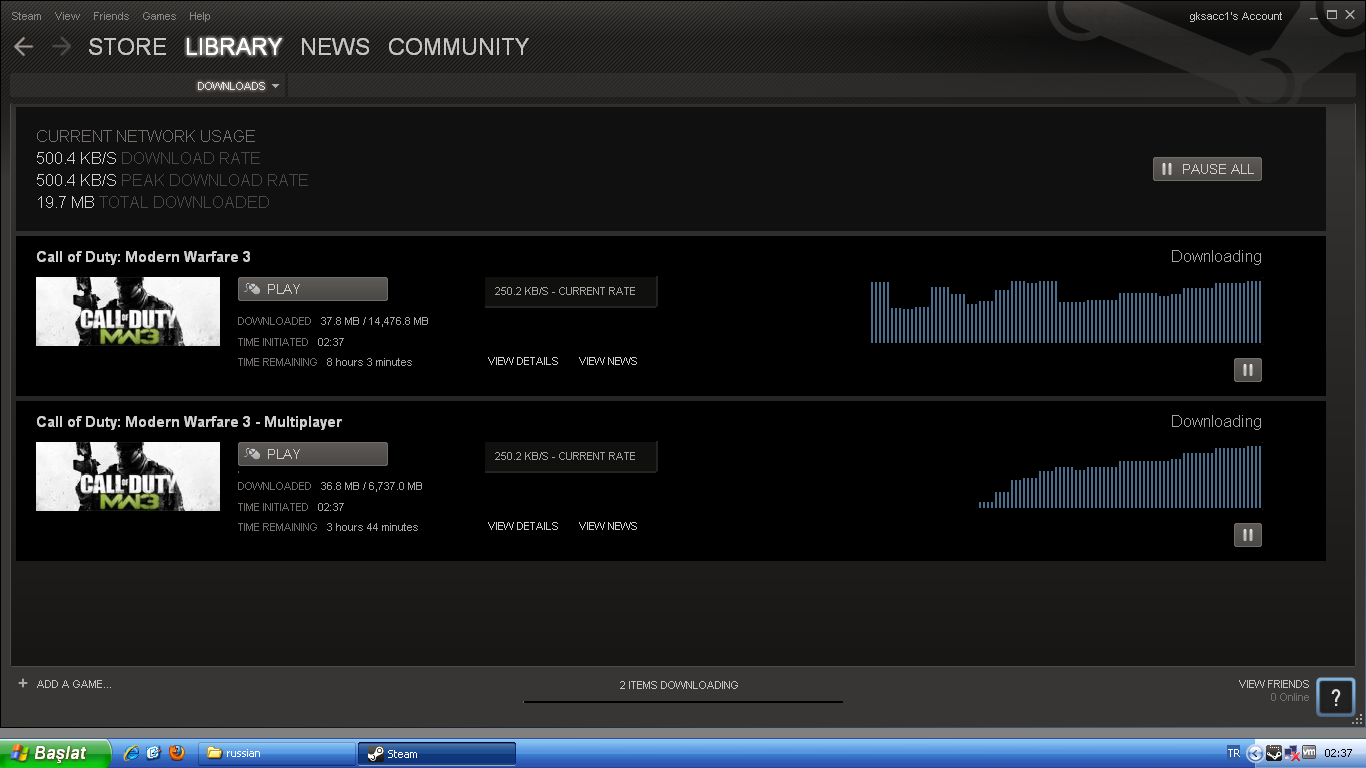
Task: Click the Modern Warfare 3 current rate box
Action: (x=571, y=291)
